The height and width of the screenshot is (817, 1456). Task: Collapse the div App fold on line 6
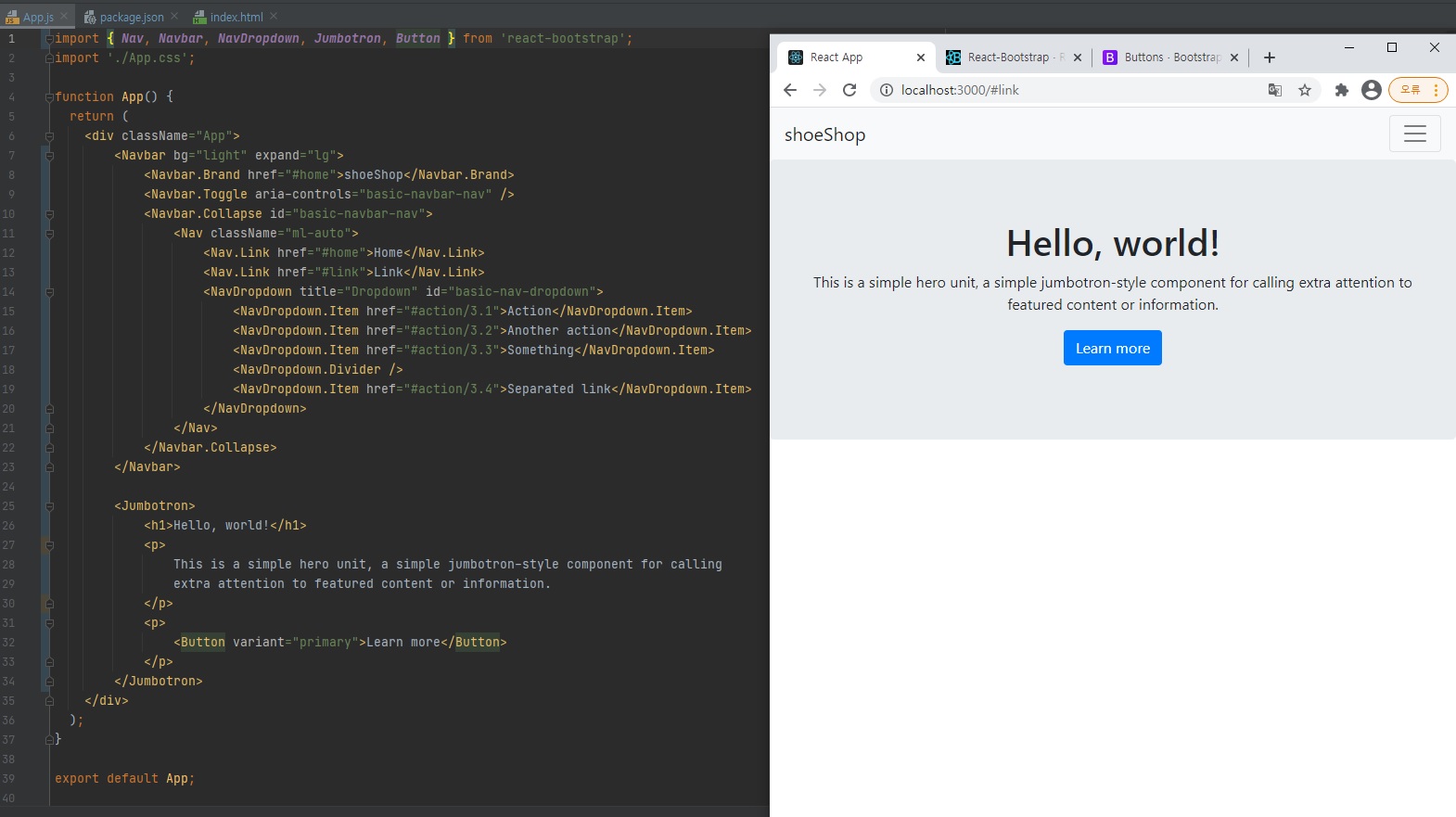[49, 136]
